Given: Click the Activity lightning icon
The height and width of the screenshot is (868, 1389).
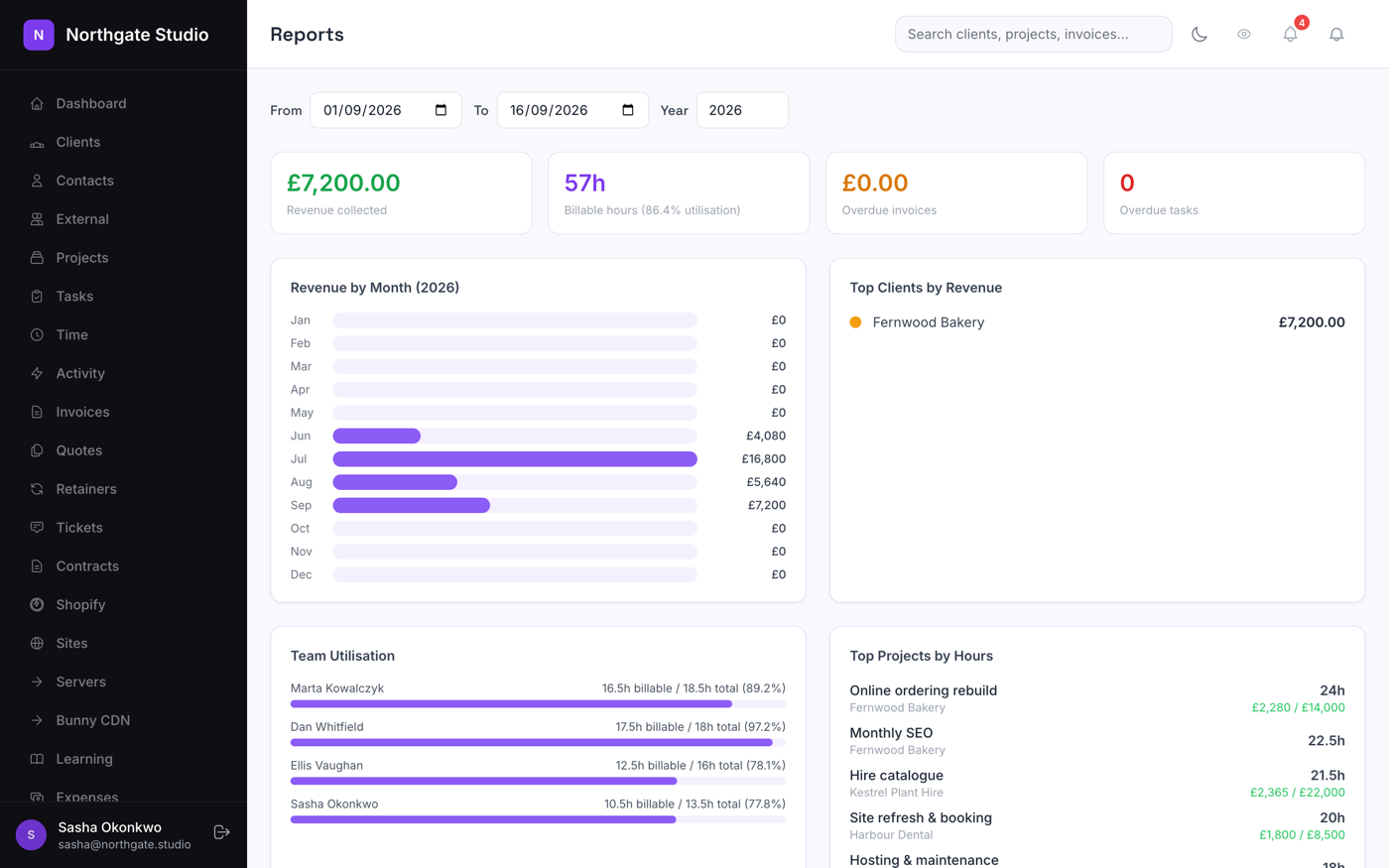Looking at the screenshot, I should pyautogui.click(x=37, y=374).
